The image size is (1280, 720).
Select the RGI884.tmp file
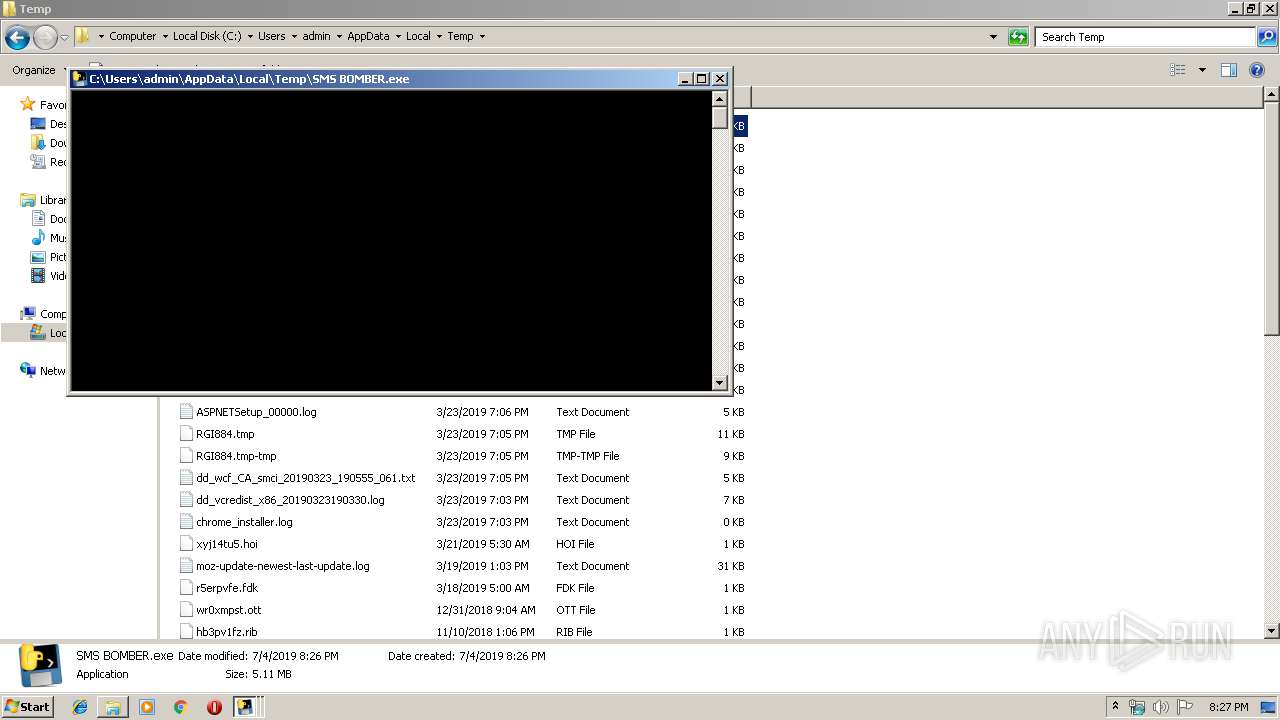coord(225,434)
